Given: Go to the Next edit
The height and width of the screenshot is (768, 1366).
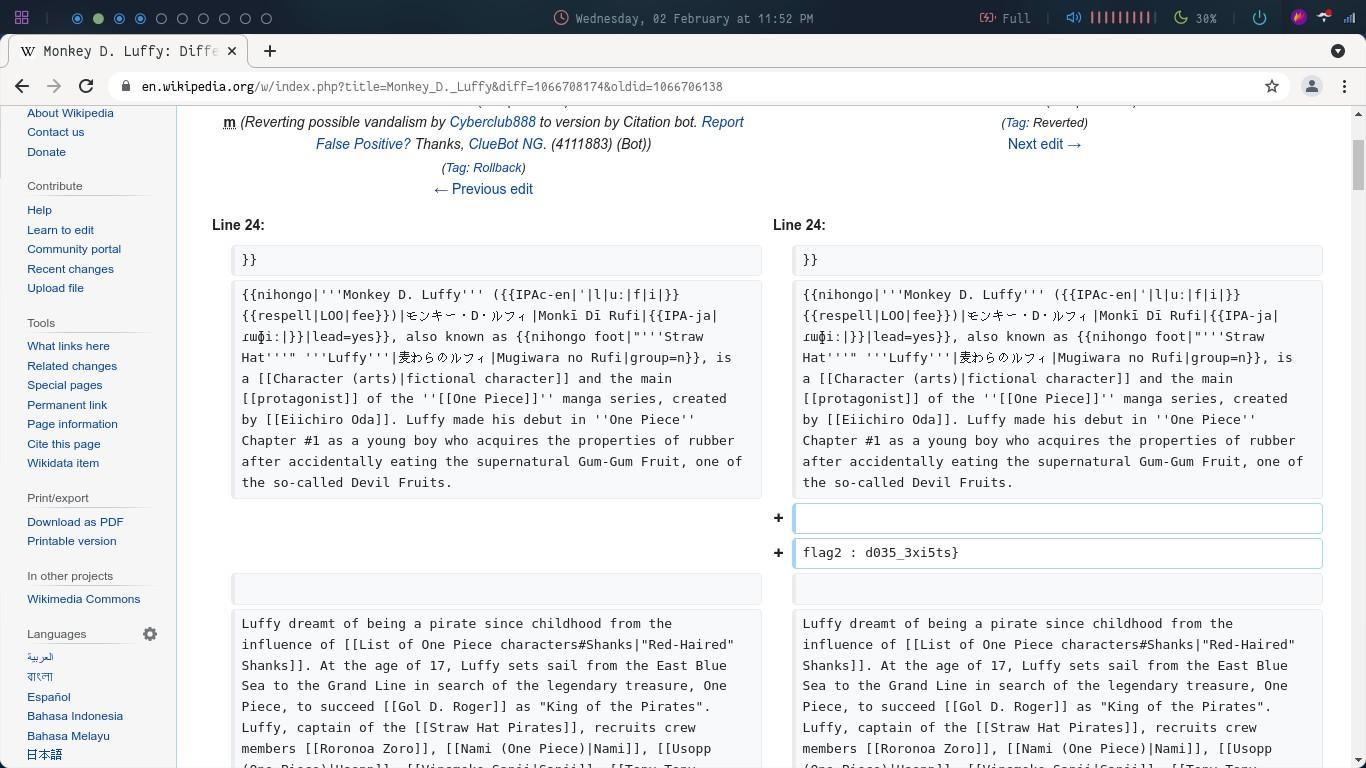Looking at the screenshot, I should coord(1044,144).
